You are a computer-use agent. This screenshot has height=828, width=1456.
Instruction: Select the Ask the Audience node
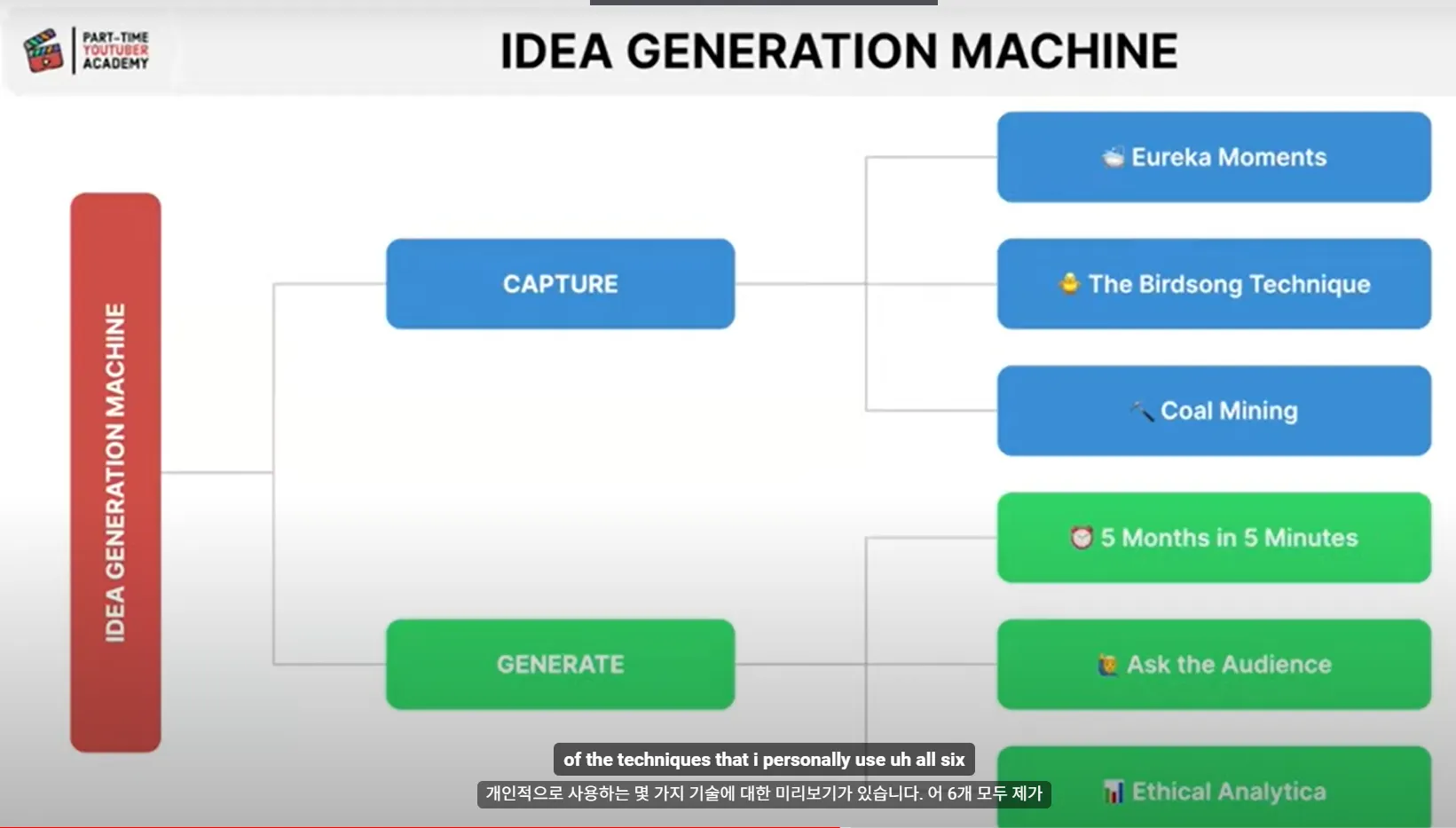[x=1214, y=665]
